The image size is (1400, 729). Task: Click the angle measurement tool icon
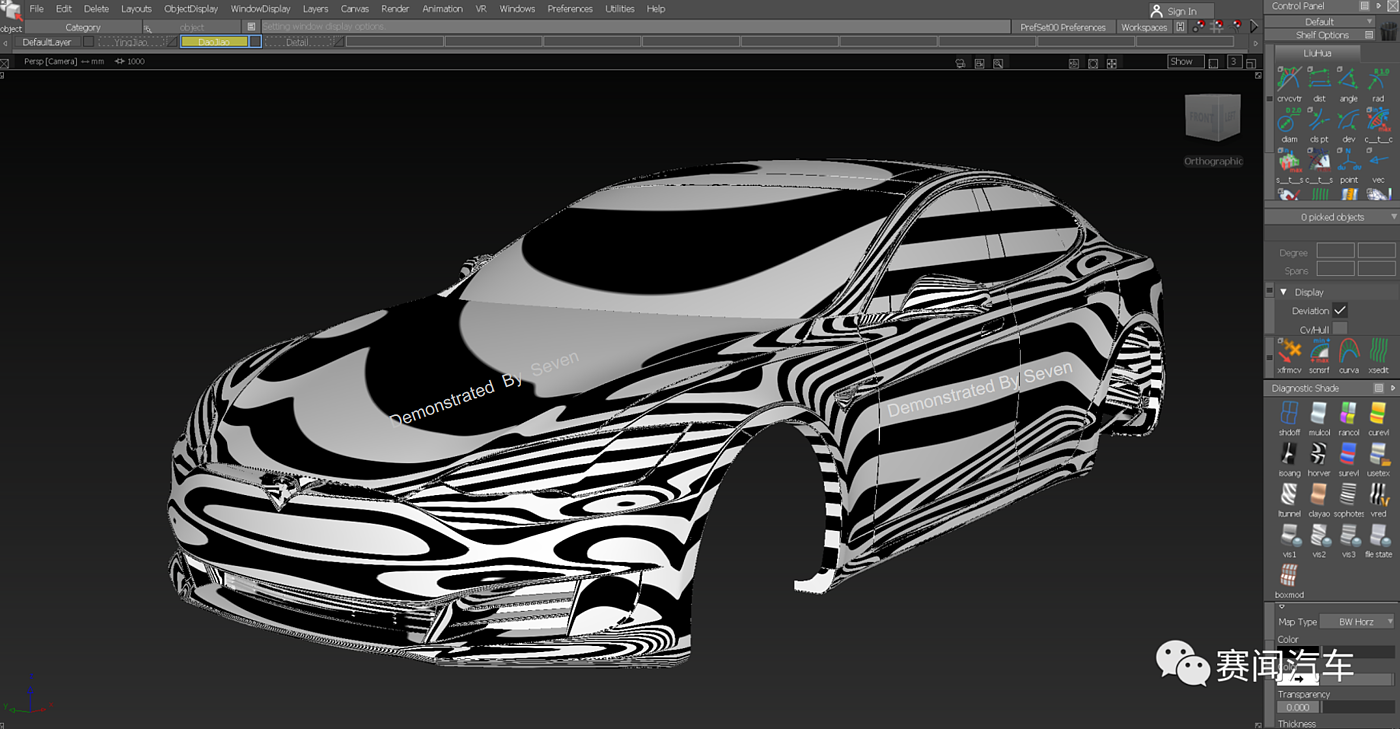coord(1348,79)
